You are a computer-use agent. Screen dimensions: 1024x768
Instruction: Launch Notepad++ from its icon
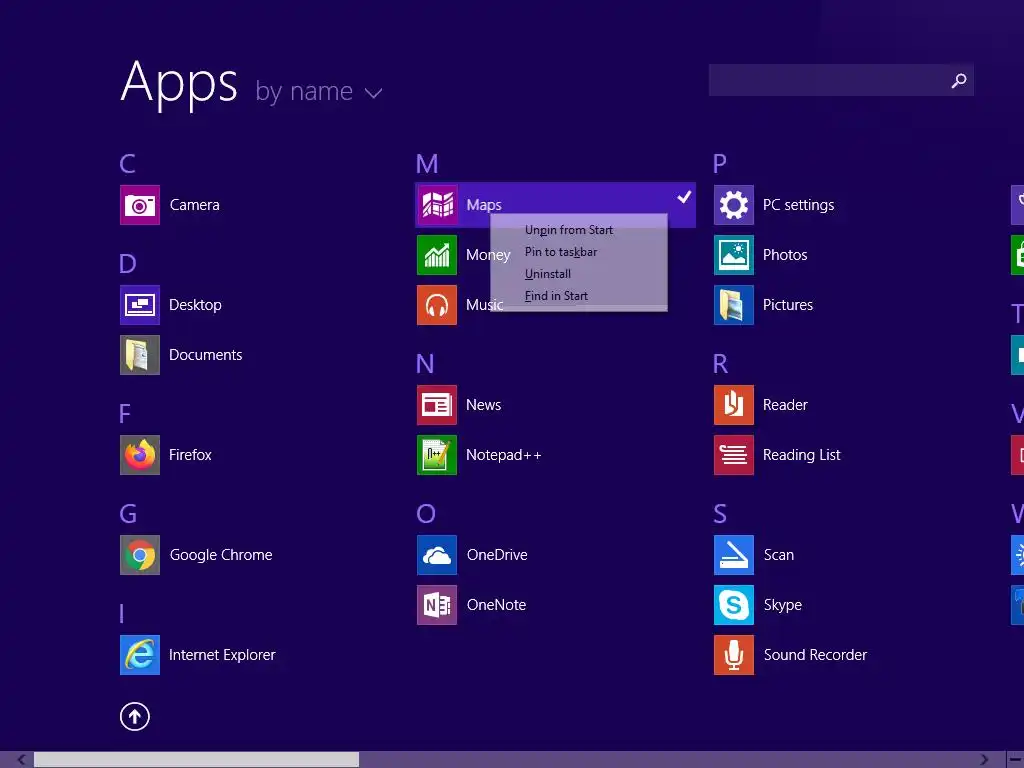[437, 455]
